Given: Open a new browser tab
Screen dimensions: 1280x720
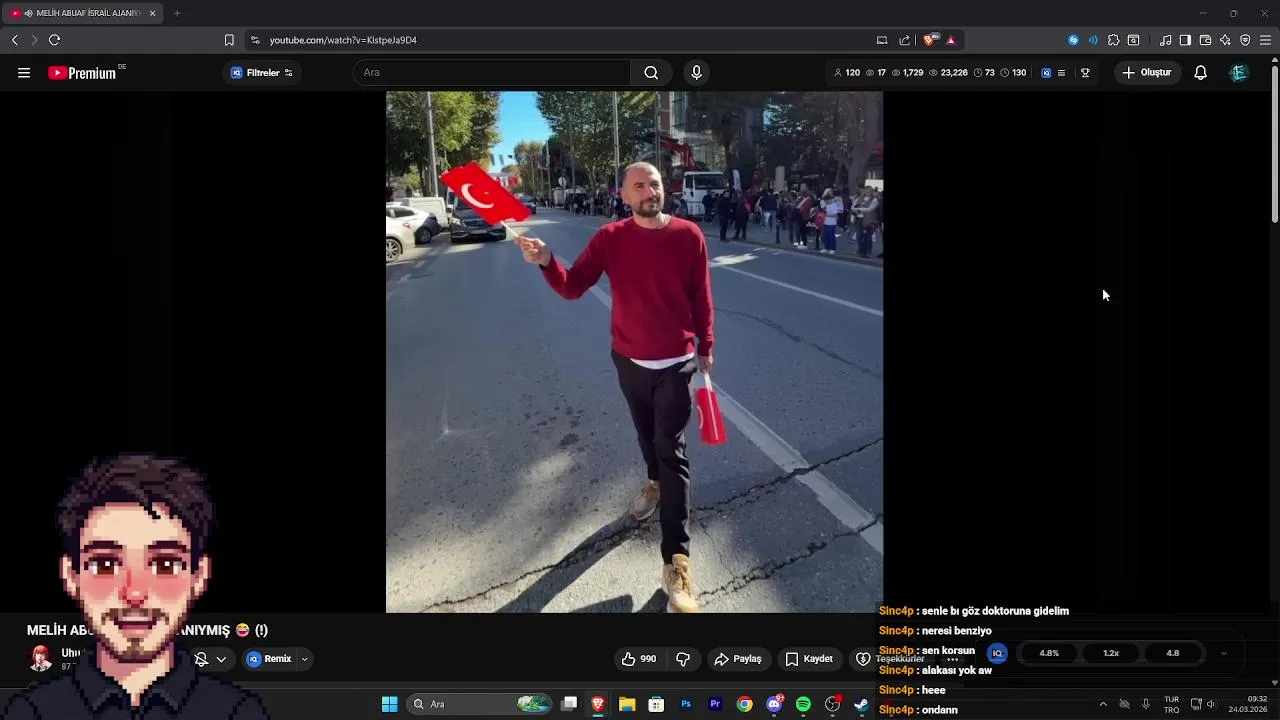Looking at the screenshot, I should [177, 13].
